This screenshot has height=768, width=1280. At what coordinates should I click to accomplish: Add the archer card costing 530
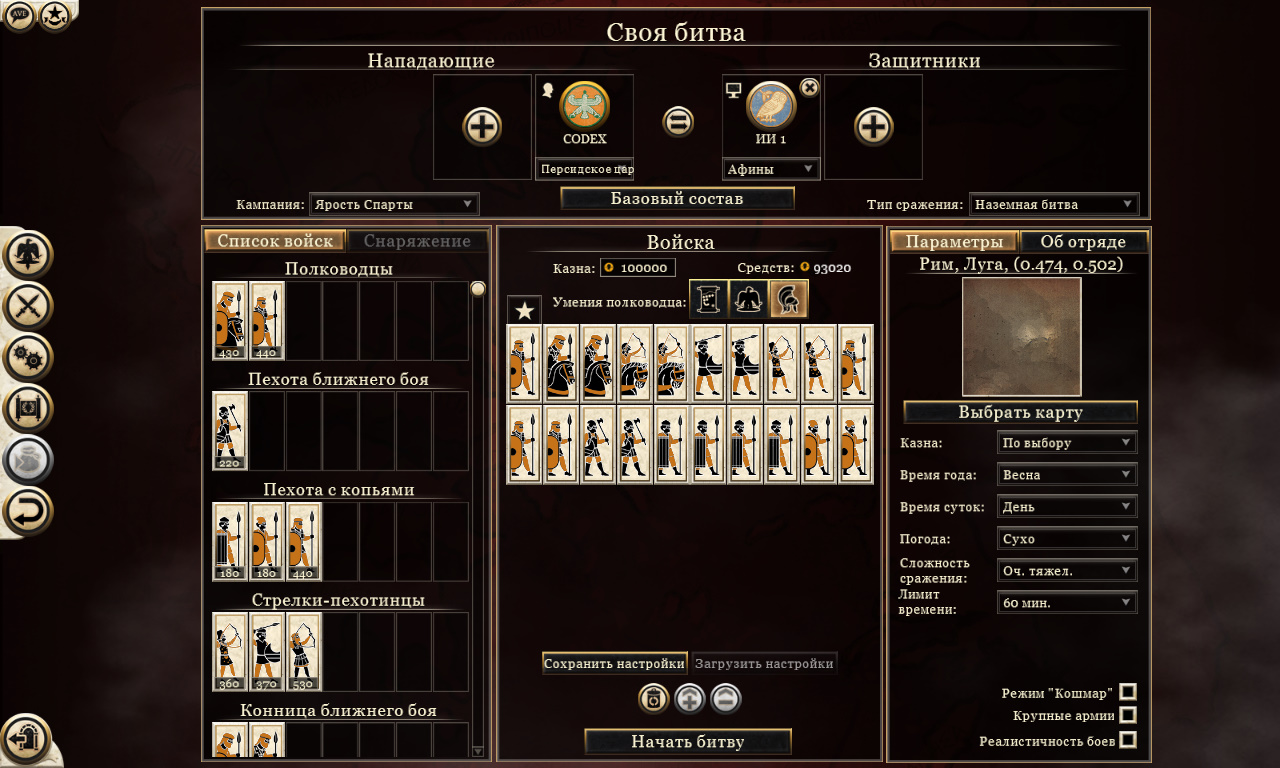[304, 652]
